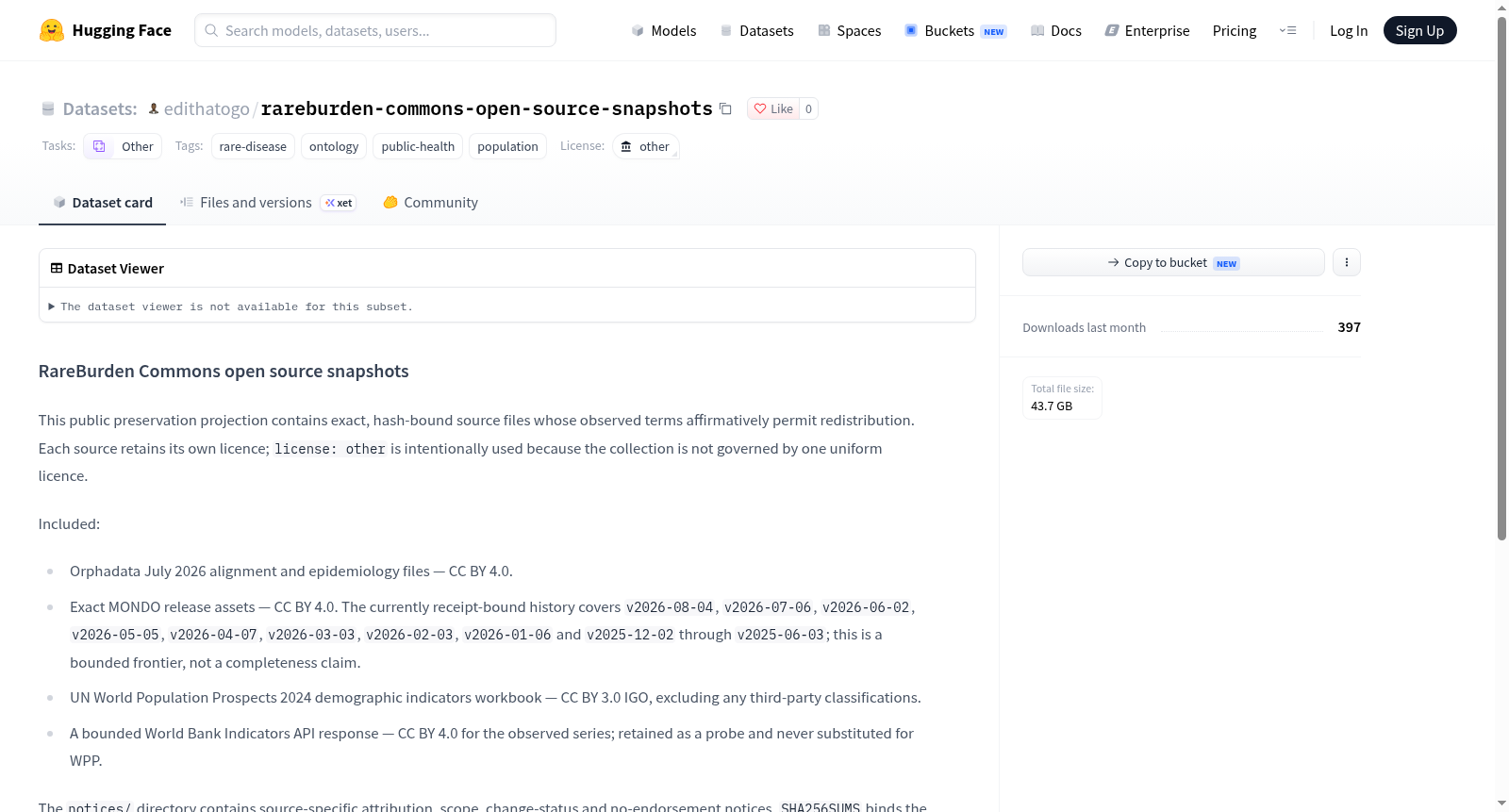Click downloads value 397
This screenshot has height=812, width=1509.
(x=1349, y=327)
